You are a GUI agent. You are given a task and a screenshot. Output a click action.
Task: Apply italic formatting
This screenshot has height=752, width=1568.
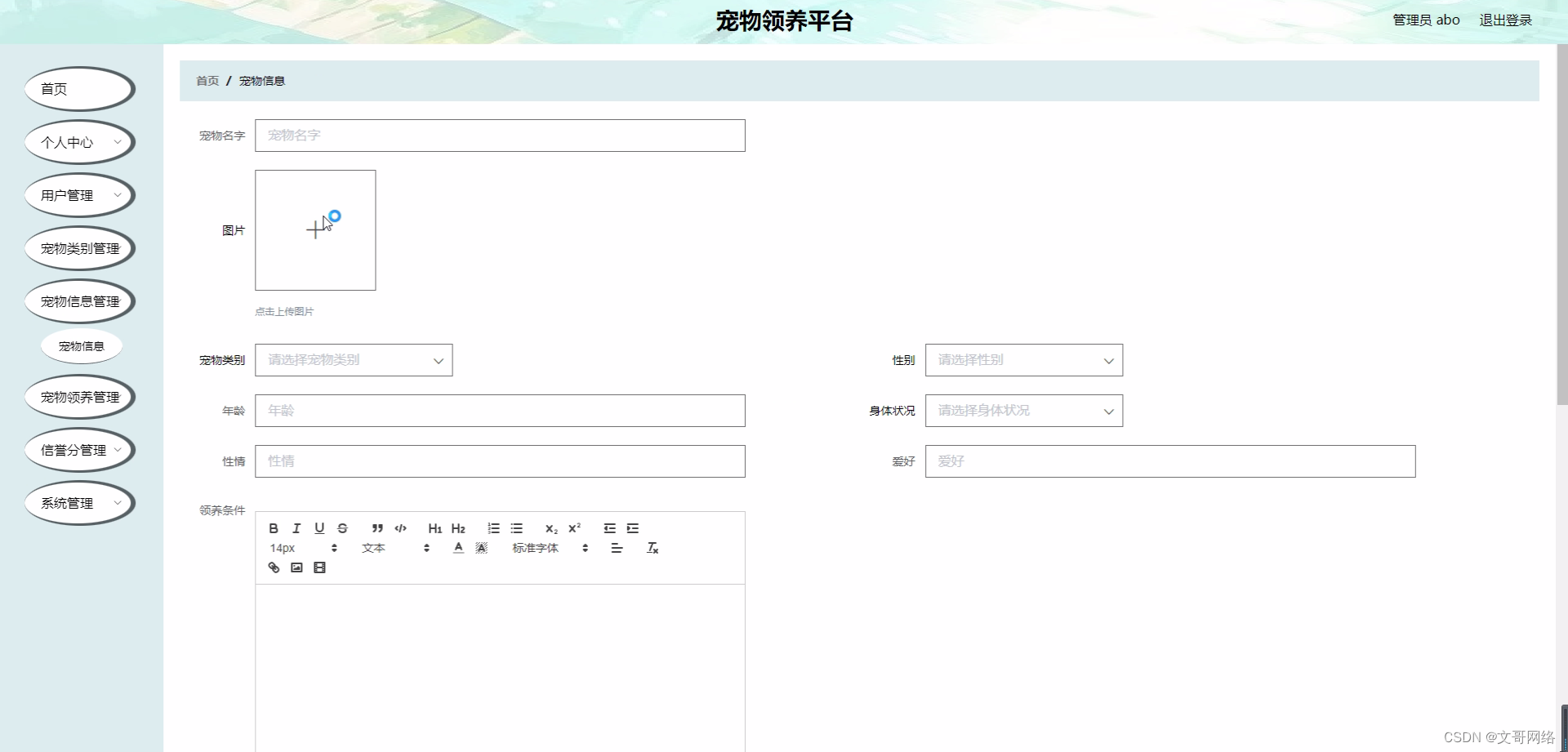pyautogui.click(x=296, y=528)
